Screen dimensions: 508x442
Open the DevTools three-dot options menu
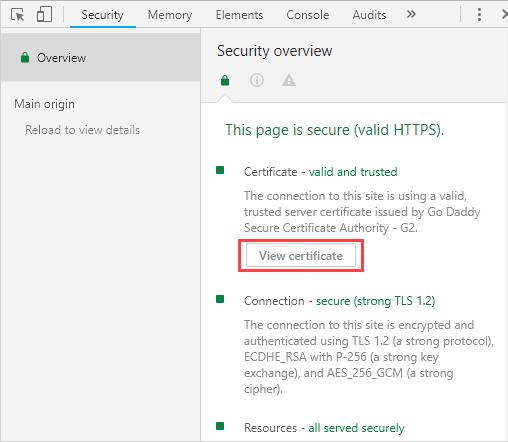(x=479, y=15)
